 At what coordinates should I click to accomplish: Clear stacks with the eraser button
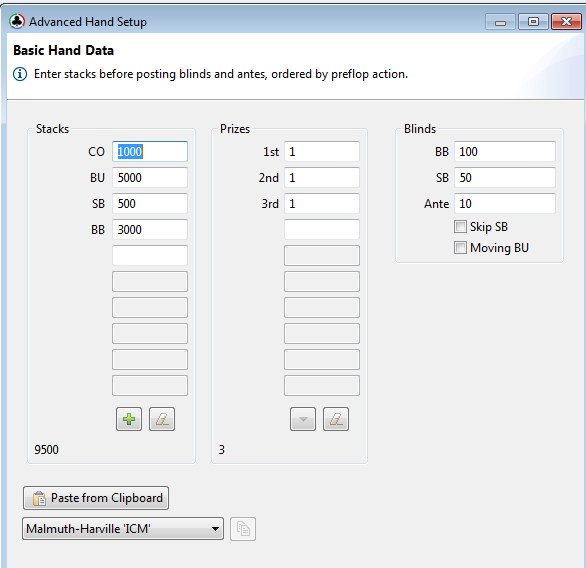point(162,419)
